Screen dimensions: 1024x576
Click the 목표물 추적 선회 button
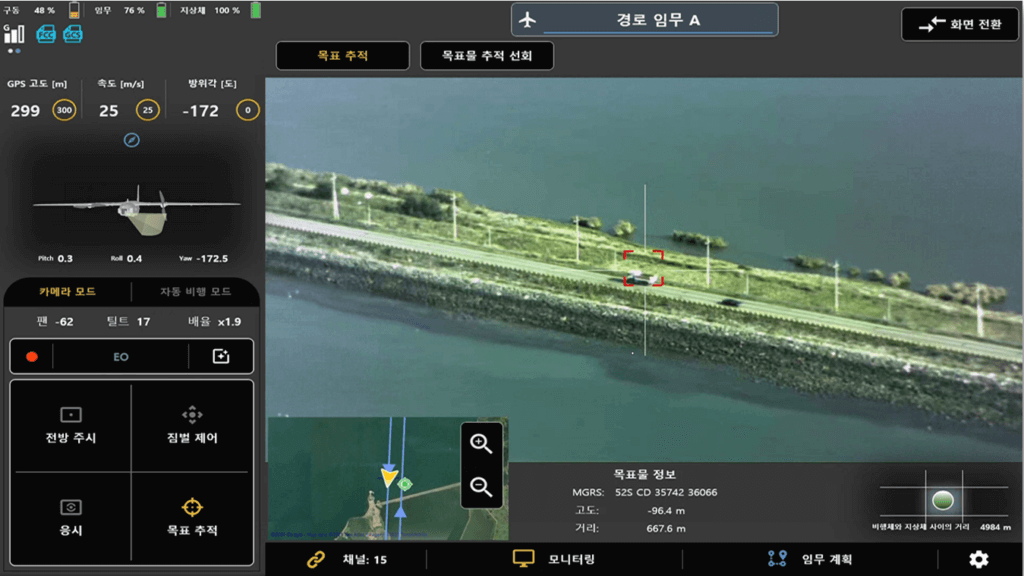pos(487,56)
